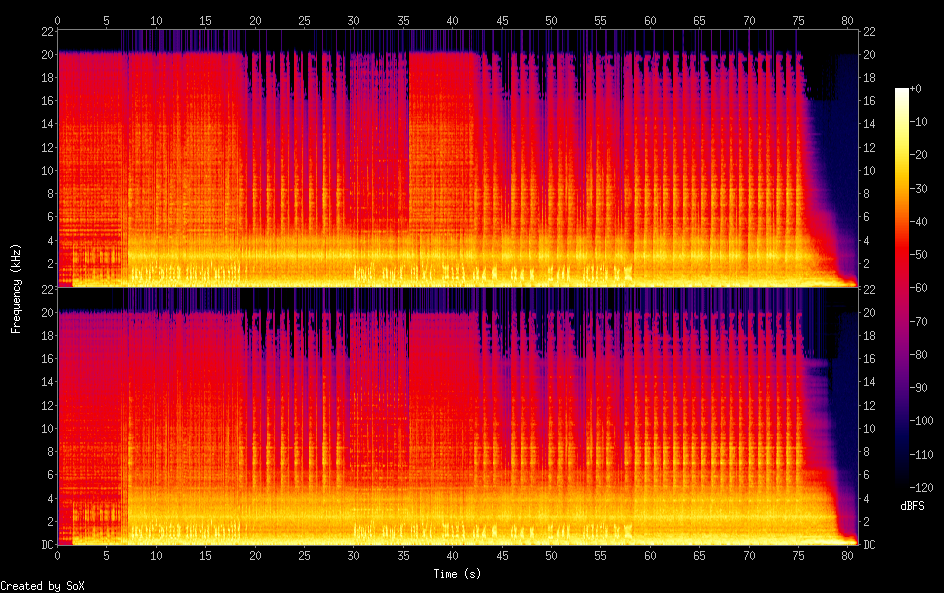Viewport: 944px width, 593px height.
Task: Click "60" on the bottom time axis
Action: (x=650, y=556)
